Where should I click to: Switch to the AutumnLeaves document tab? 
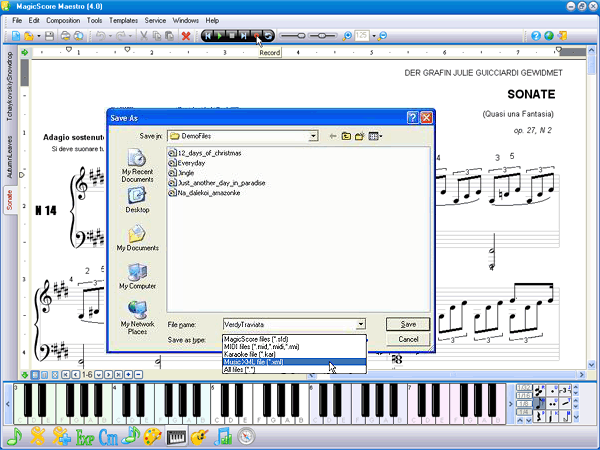tap(10, 157)
